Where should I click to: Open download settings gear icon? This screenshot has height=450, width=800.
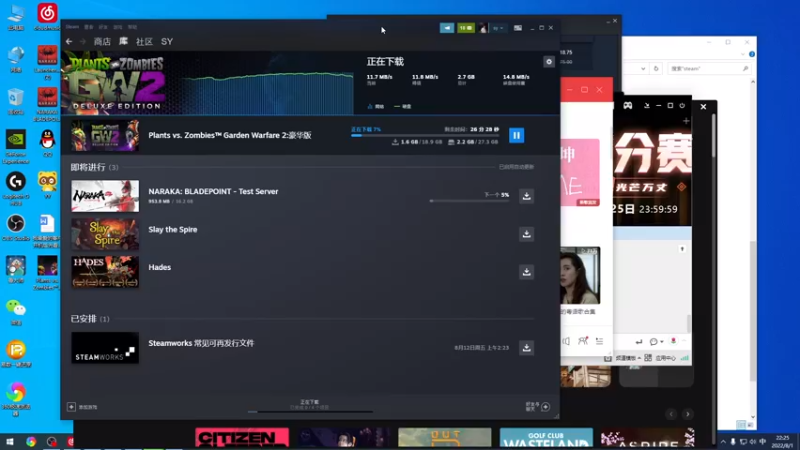548,62
